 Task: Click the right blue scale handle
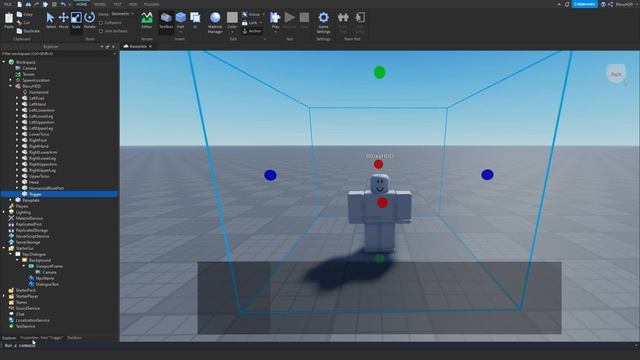tap(487, 175)
